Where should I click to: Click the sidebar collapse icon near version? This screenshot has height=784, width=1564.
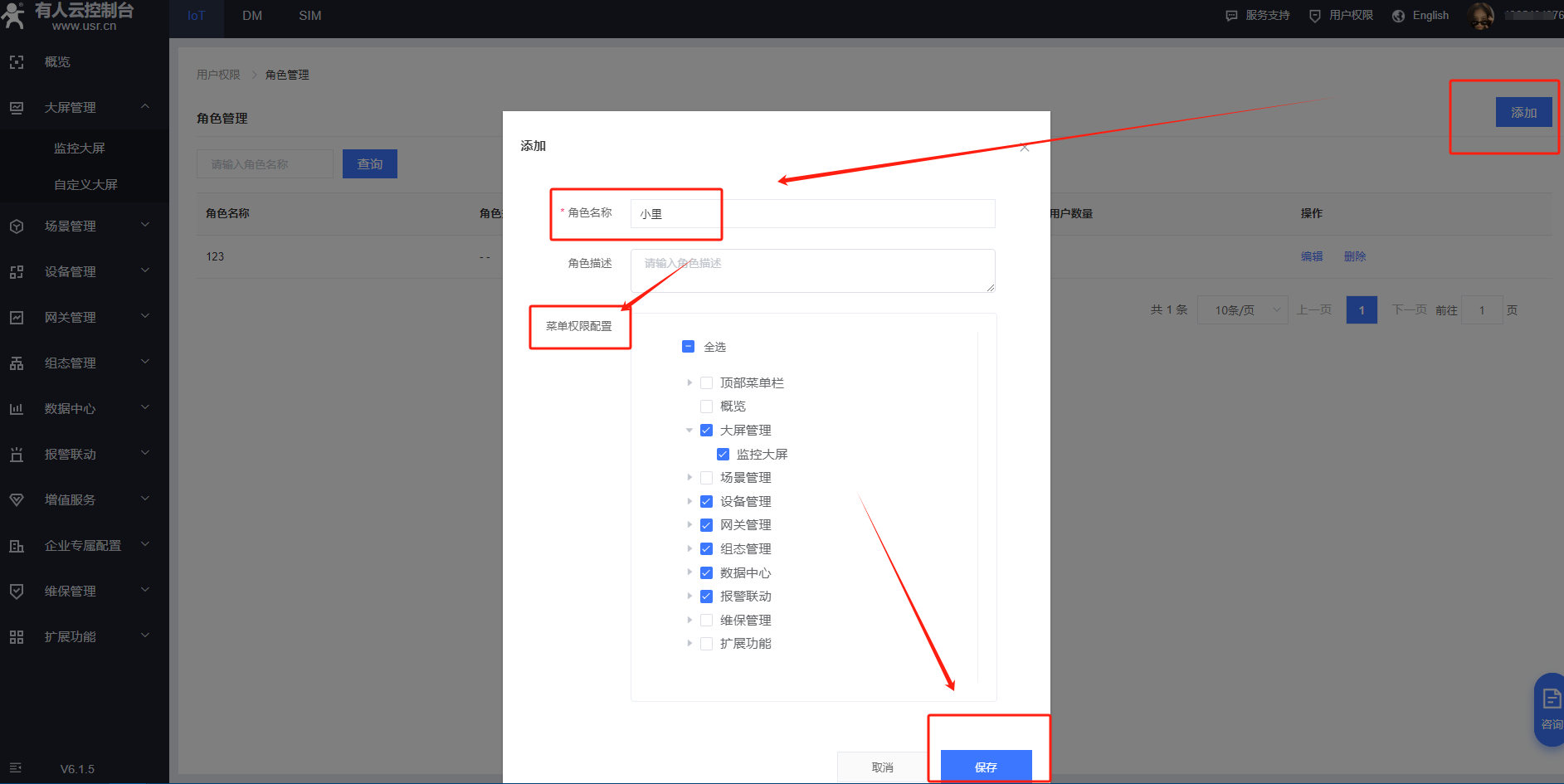[16, 768]
